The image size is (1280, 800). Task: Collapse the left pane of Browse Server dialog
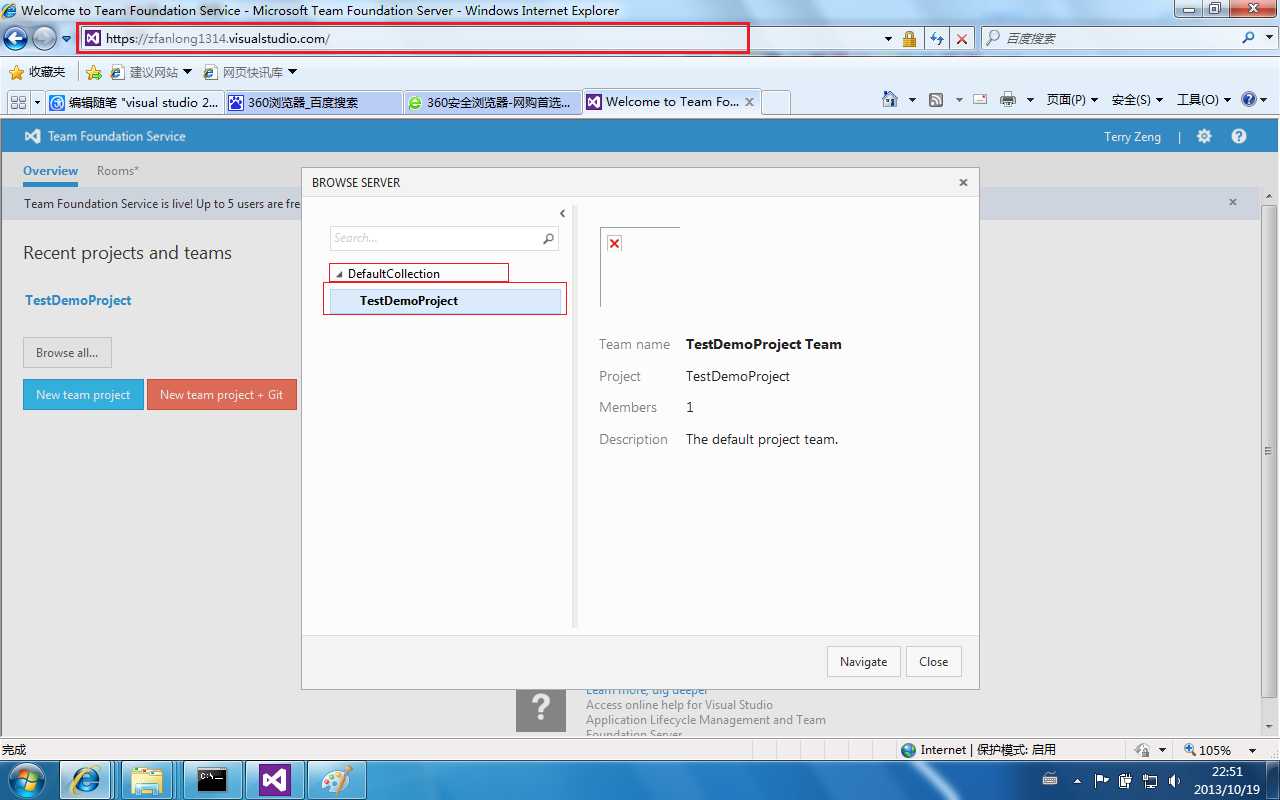coord(562,213)
